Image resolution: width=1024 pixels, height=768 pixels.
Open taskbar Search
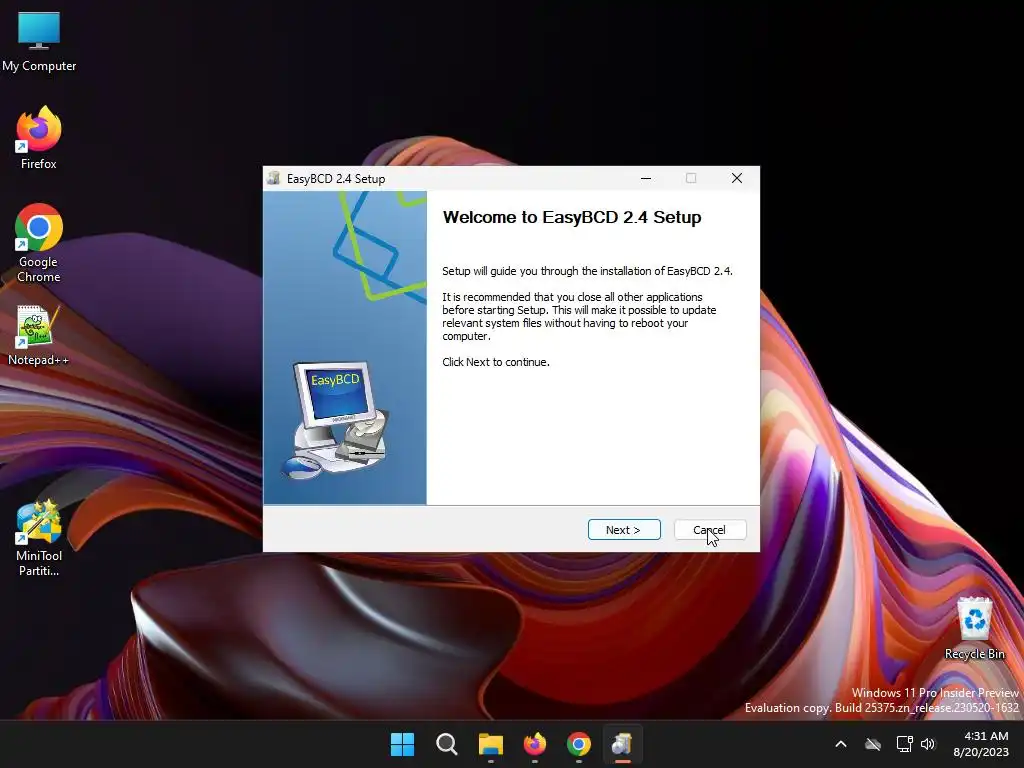(447, 744)
